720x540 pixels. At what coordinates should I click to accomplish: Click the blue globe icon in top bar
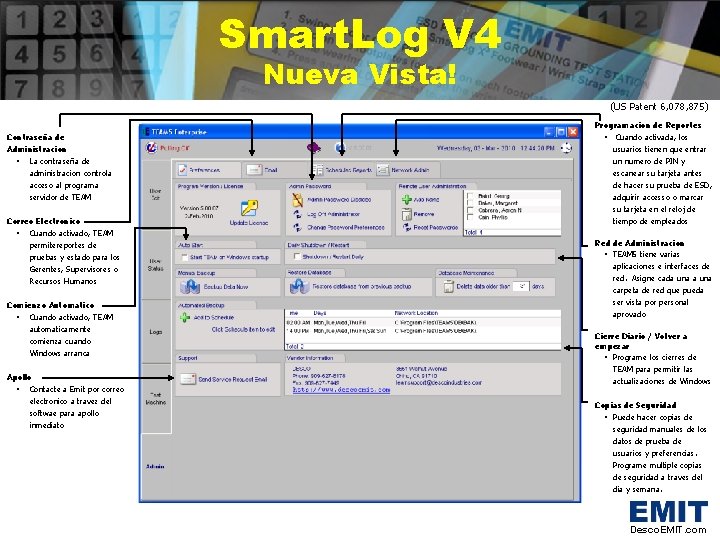[x=340, y=147]
